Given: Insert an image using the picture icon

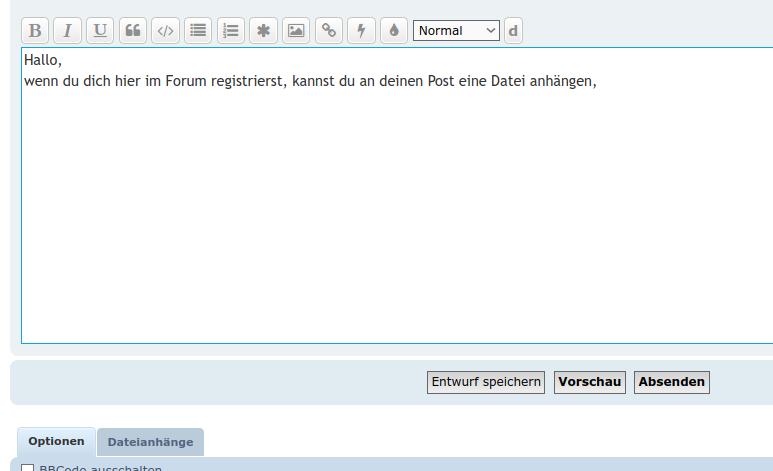Looking at the screenshot, I should point(295,30).
